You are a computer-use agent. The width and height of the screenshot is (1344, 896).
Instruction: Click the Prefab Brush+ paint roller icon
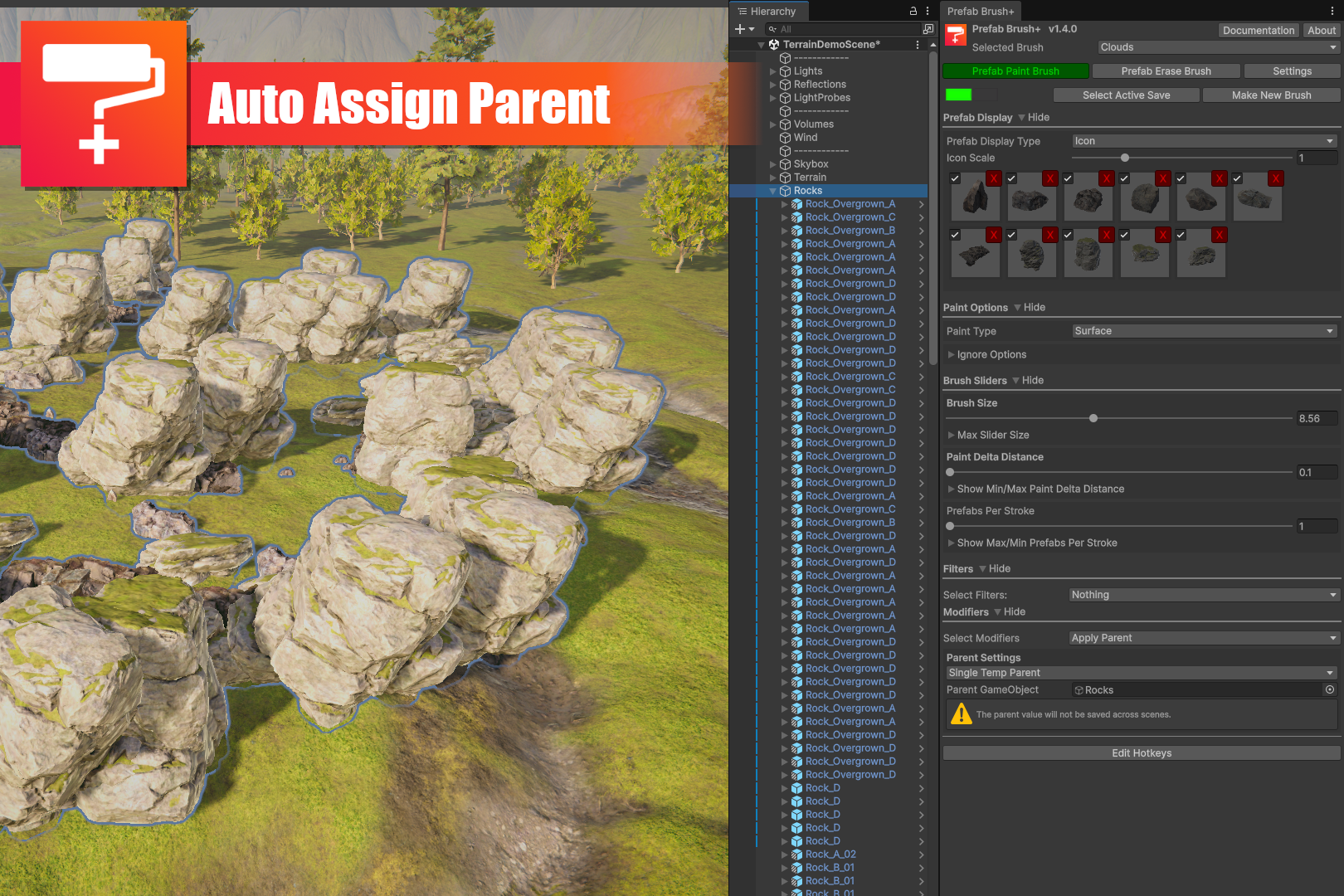click(x=955, y=34)
